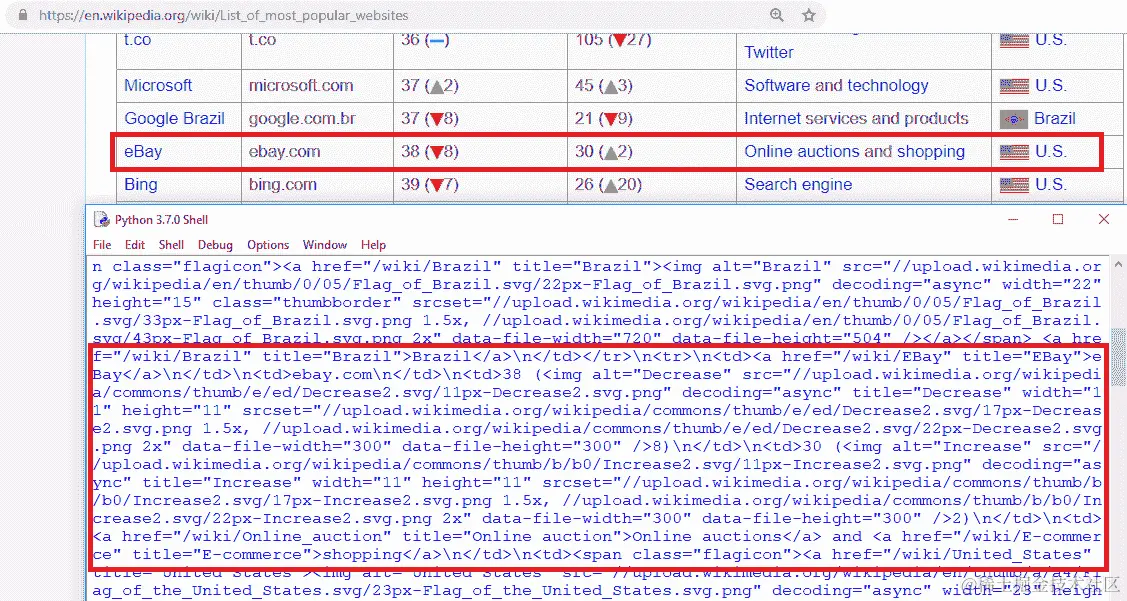
Task: Click the increase arrow beside Microsoft's 37
Action: click(435, 86)
